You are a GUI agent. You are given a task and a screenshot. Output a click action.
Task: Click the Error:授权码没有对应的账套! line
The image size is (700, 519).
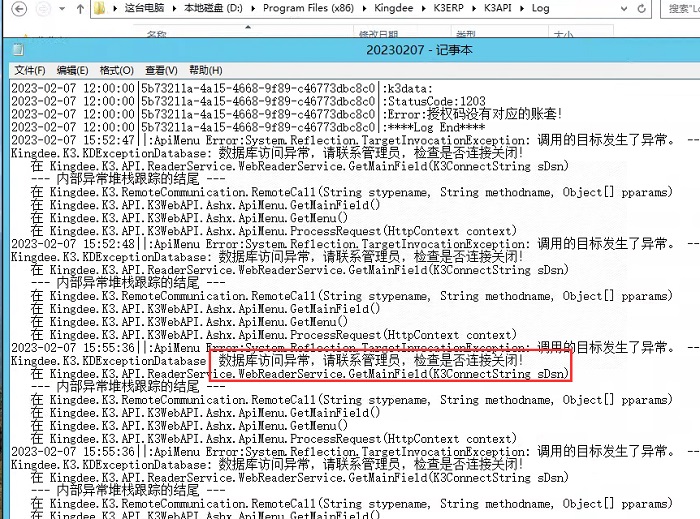coord(286,114)
